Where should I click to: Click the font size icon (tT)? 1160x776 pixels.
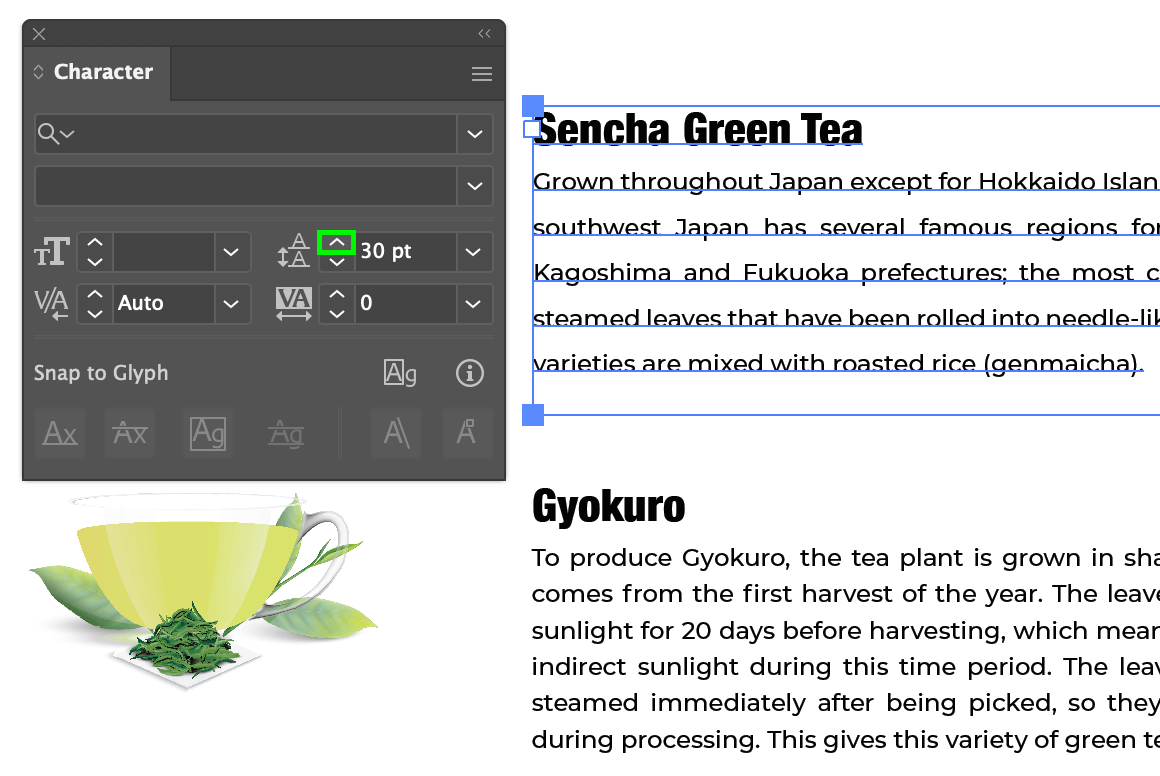tap(51, 252)
